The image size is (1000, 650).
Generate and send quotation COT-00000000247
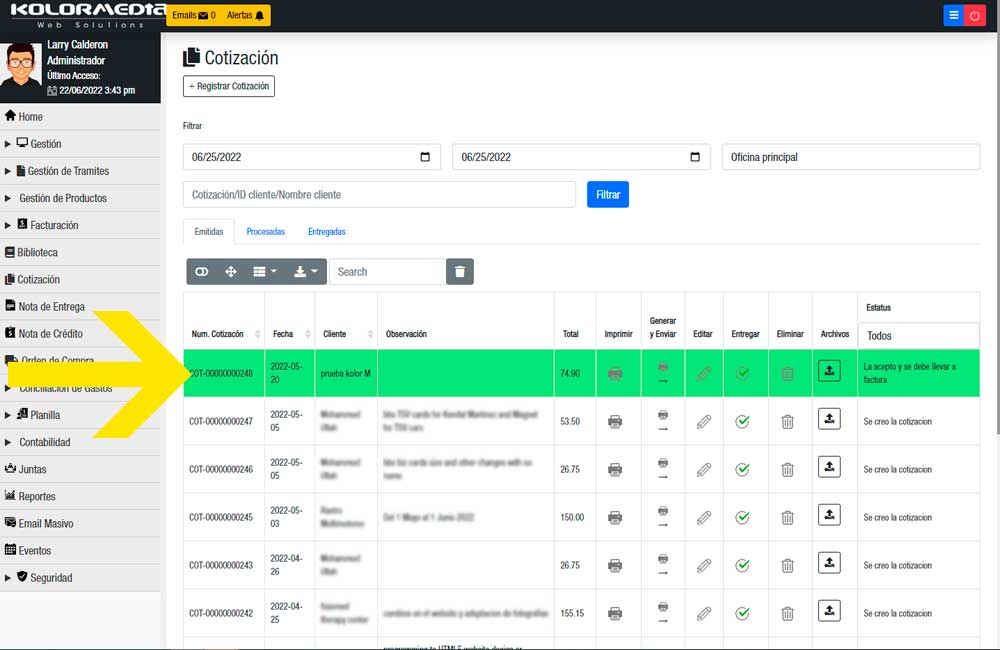tap(663, 422)
